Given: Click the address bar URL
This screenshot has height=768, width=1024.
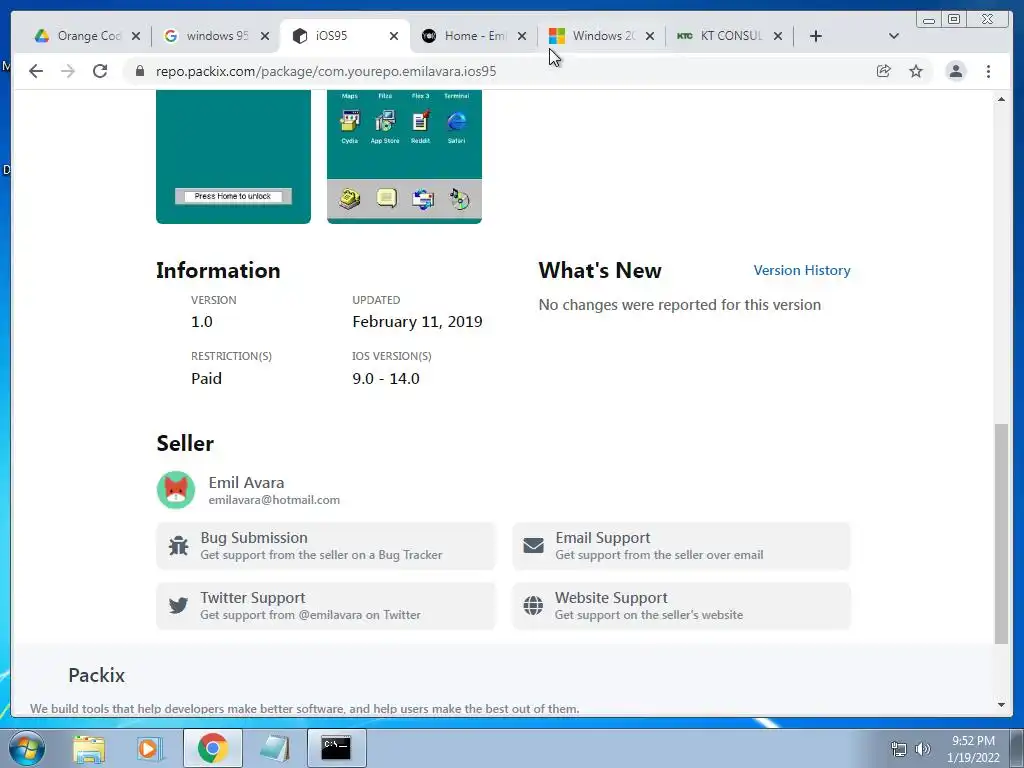Looking at the screenshot, I should click(326, 71).
